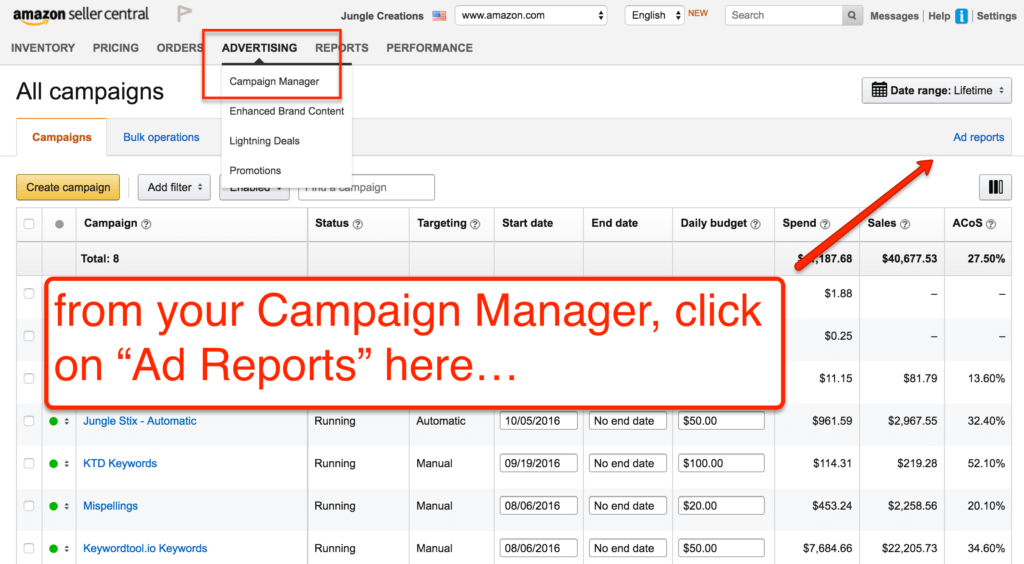This screenshot has width=1024, height=564.
Task: Click the Sales column help icon
Action: tap(904, 224)
